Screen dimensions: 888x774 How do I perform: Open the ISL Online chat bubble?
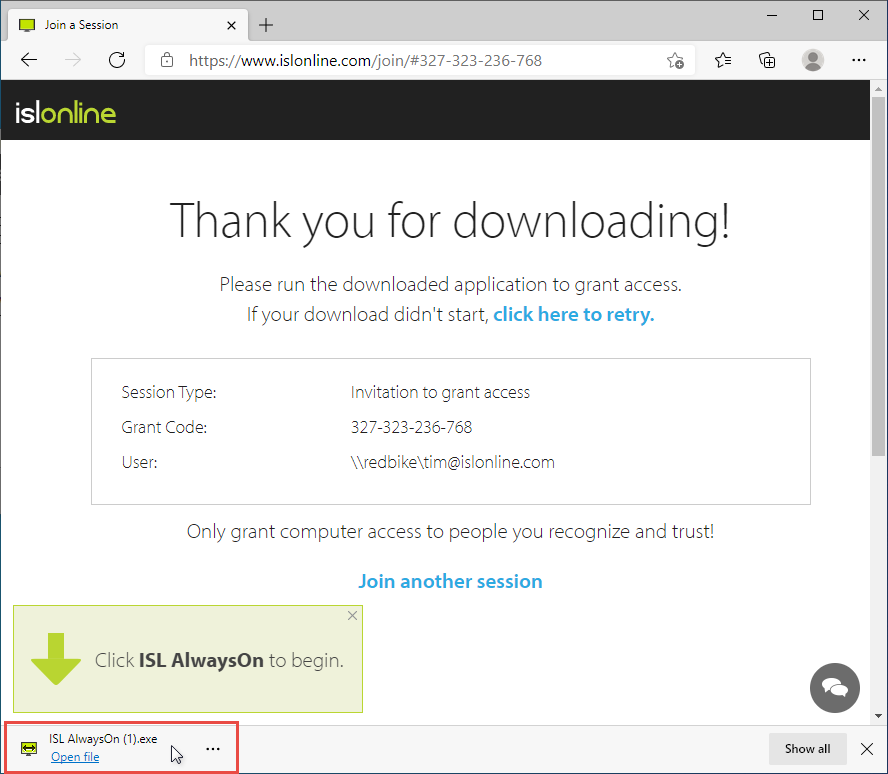coord(835,688)
